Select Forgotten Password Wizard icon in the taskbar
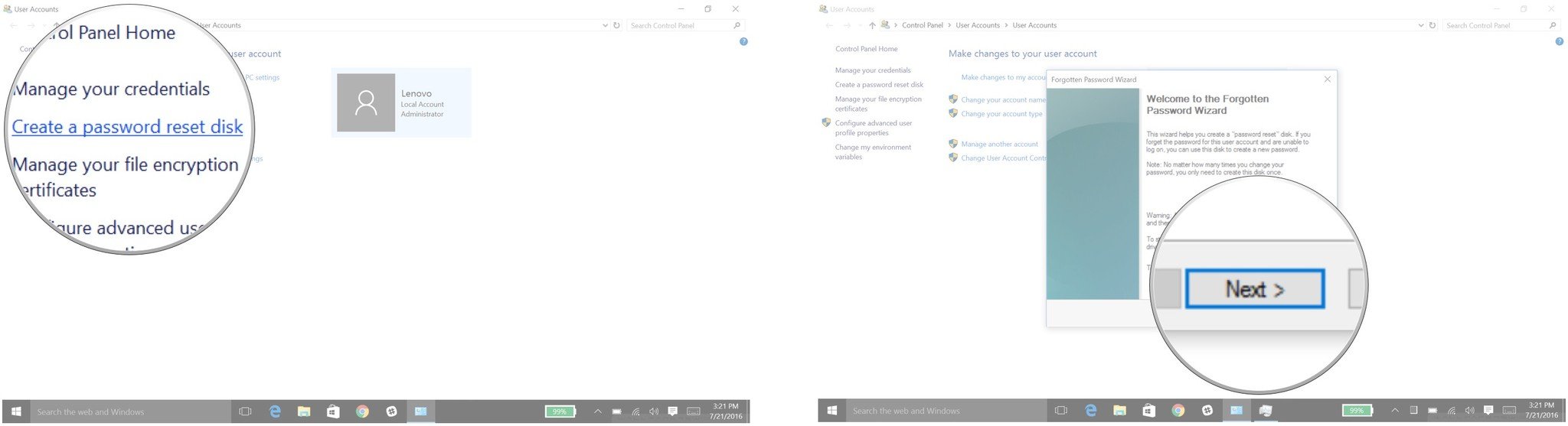 coord(1266,411)
